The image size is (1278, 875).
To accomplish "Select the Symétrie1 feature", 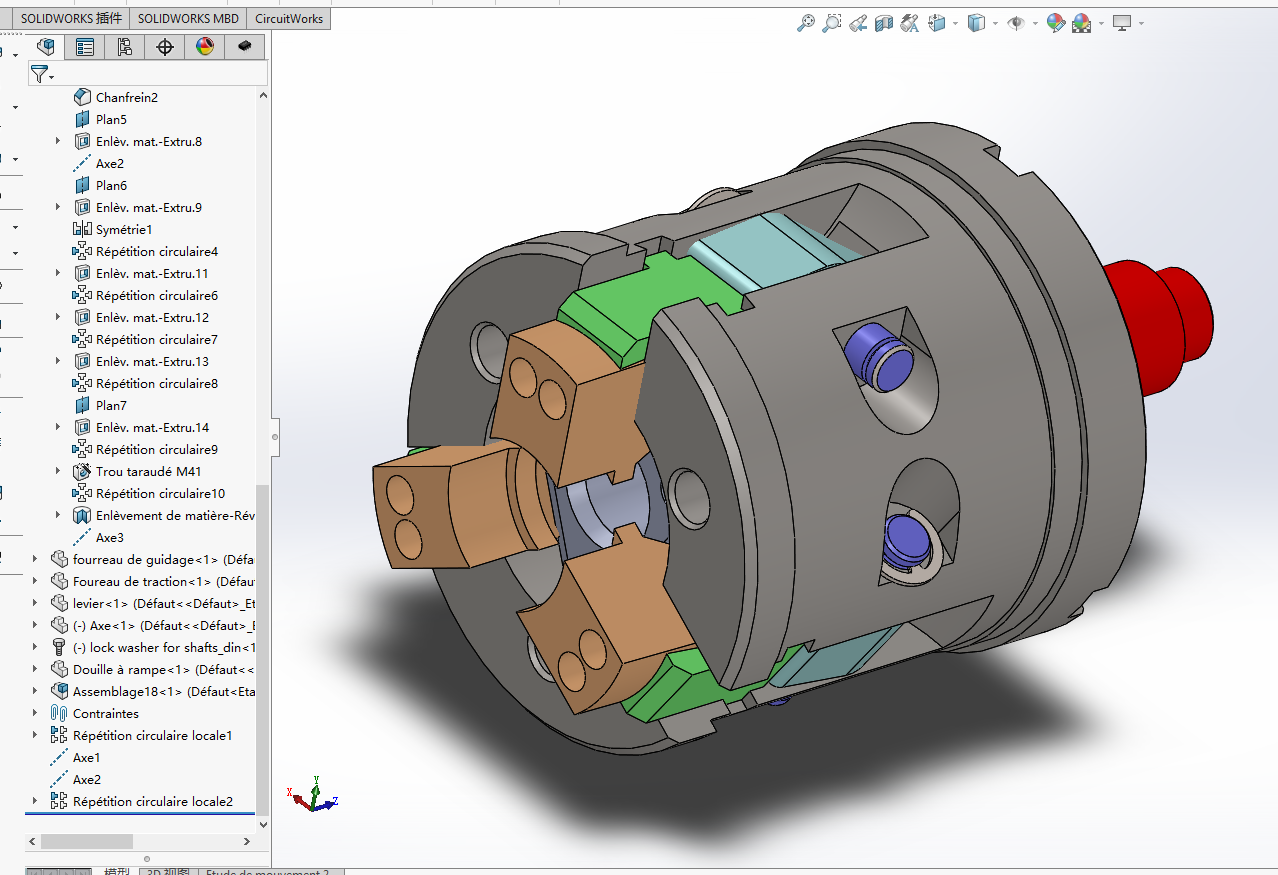I will click(x=124, y=229).
